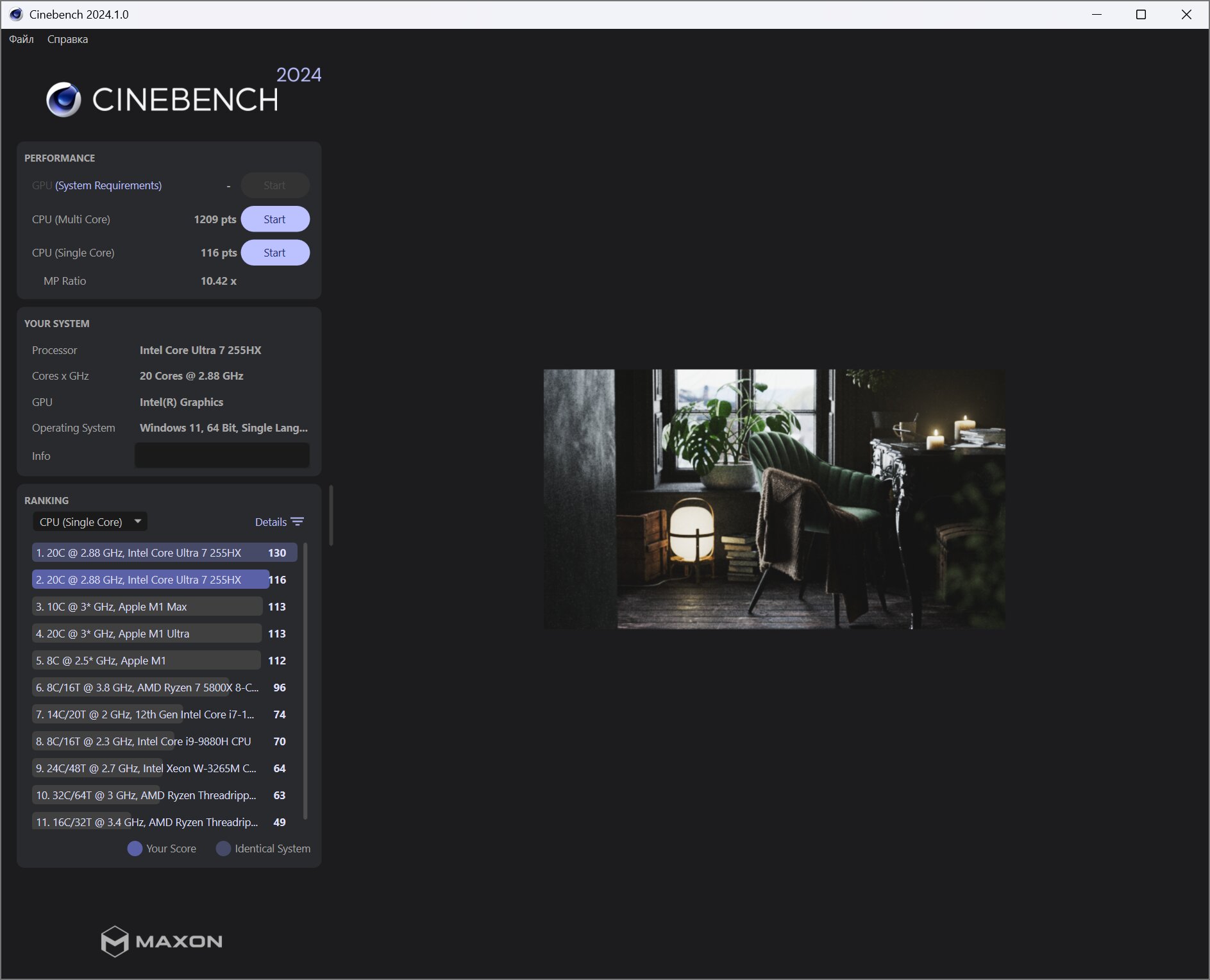
Task: Click the rendered room scene preview image
Action: pos(774,499)
